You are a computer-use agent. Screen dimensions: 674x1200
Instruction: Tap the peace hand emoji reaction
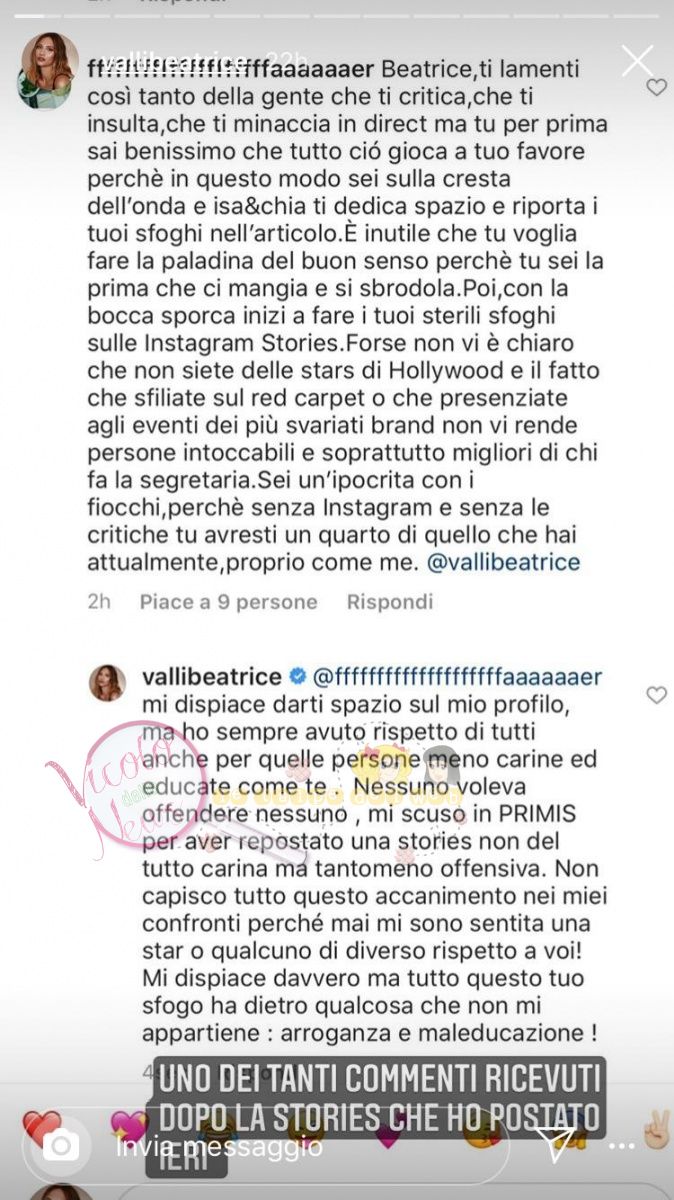(656, 1130)
